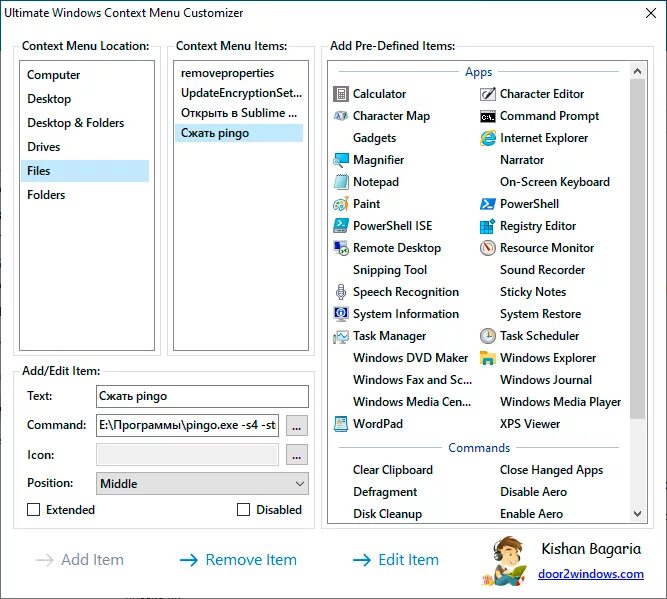
Task: Add Close Hanged Apps command
Action: pyautogui.click(x=551, y=470)
